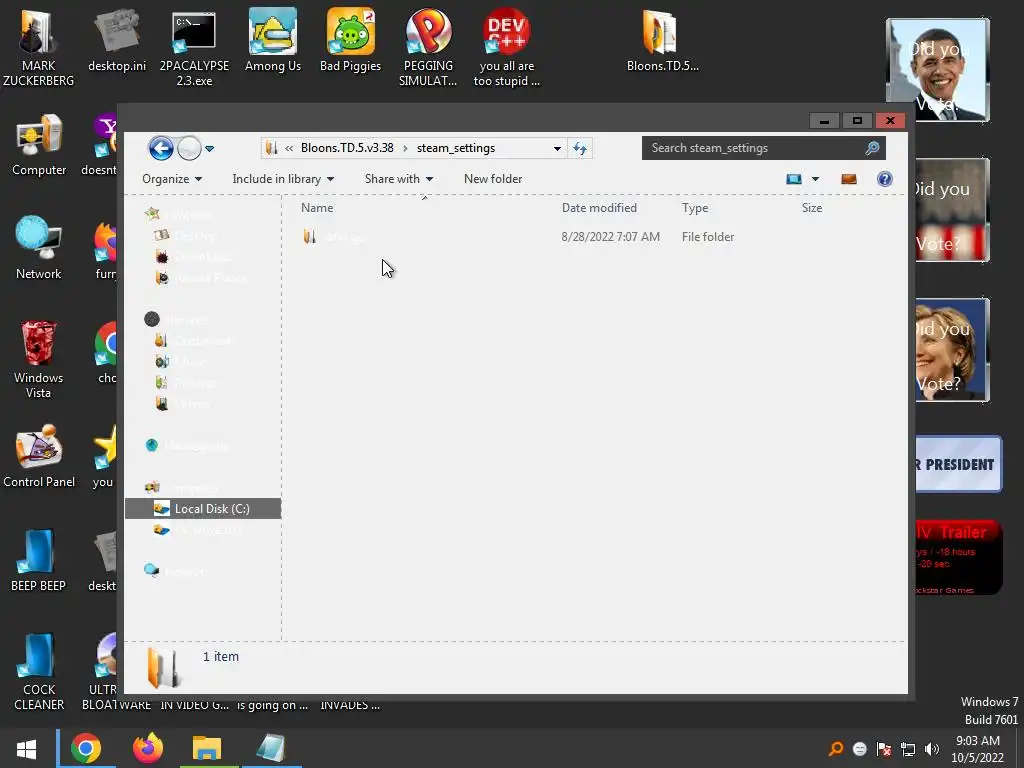Open Music library in sidebar
Viewport: 1024px width, 768px height.
point(182,361)
